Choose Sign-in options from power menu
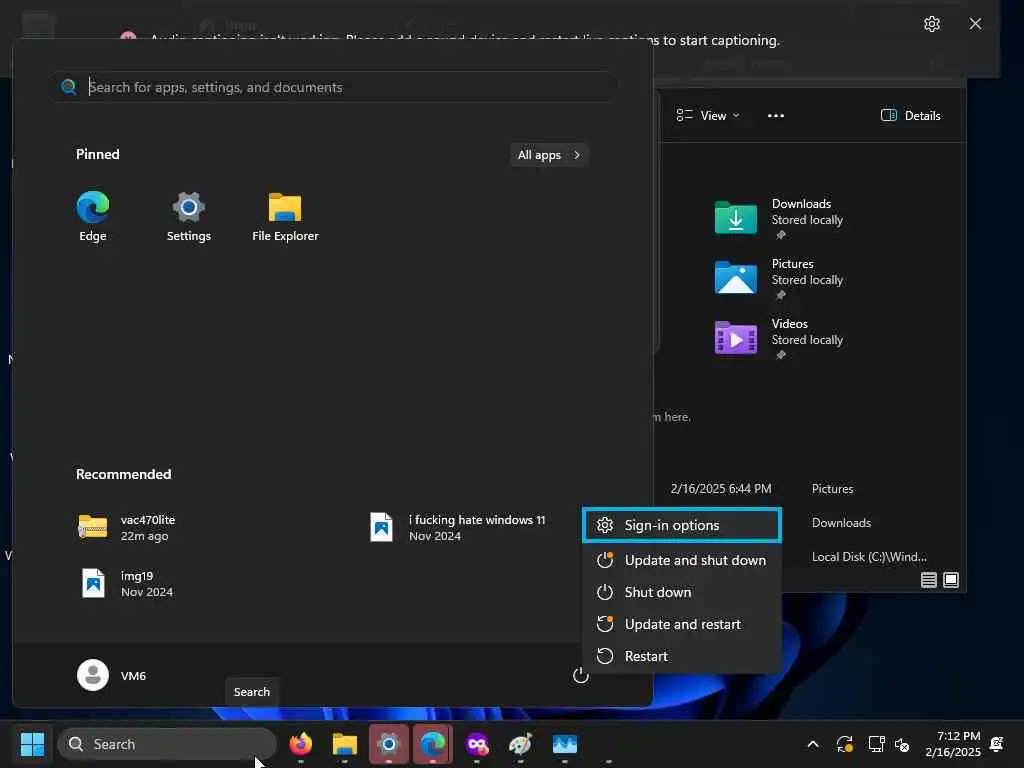This screenshot has width=1024, height=768. click(x=682, y=525)
